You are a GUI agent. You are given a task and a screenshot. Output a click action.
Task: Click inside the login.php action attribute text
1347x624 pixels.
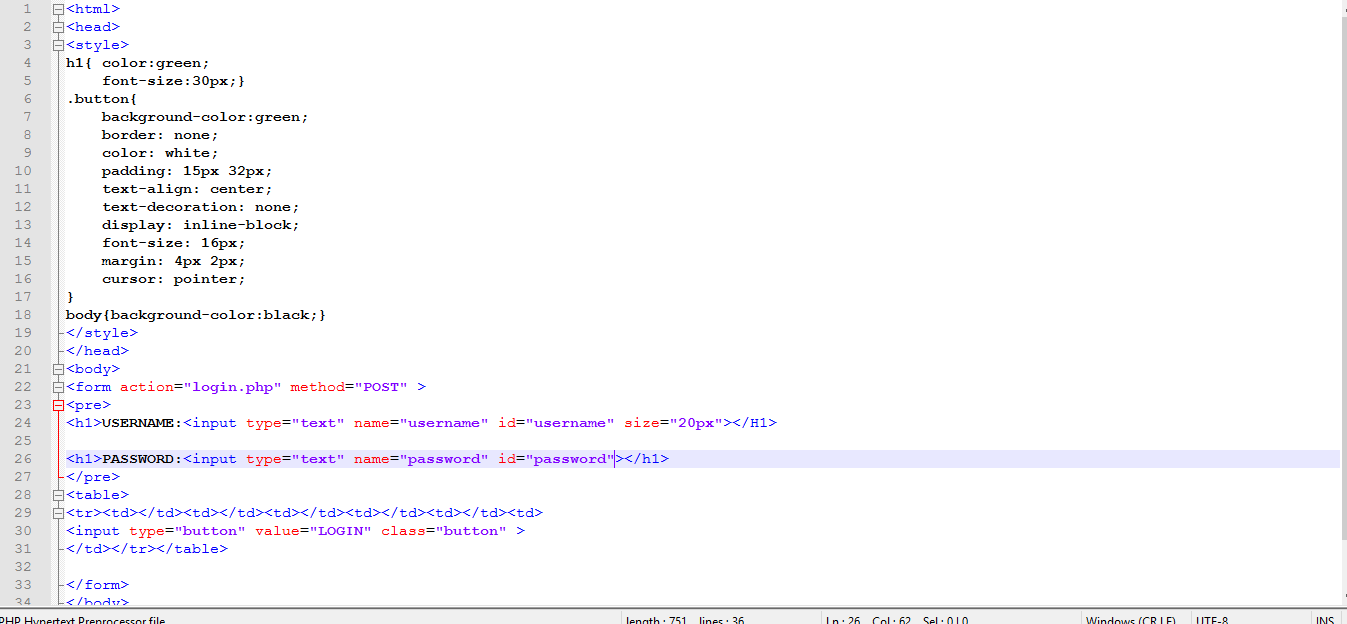click(x=232, y=386)
